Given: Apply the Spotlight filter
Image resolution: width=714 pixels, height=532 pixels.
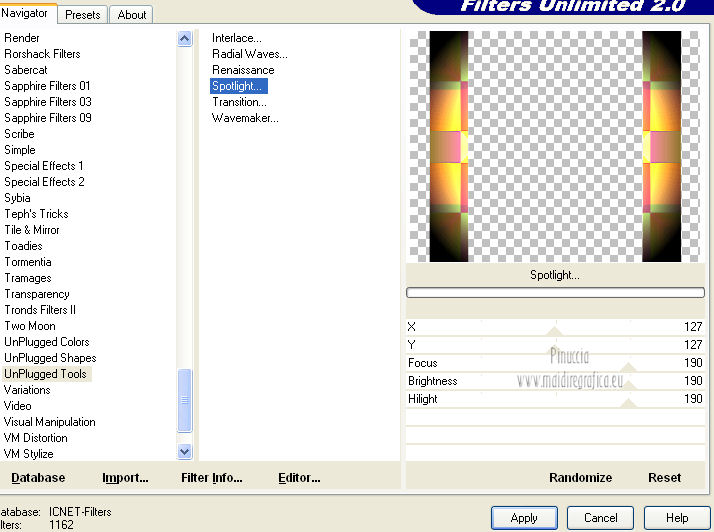Looking at the screenshot, I should [524, 518].
